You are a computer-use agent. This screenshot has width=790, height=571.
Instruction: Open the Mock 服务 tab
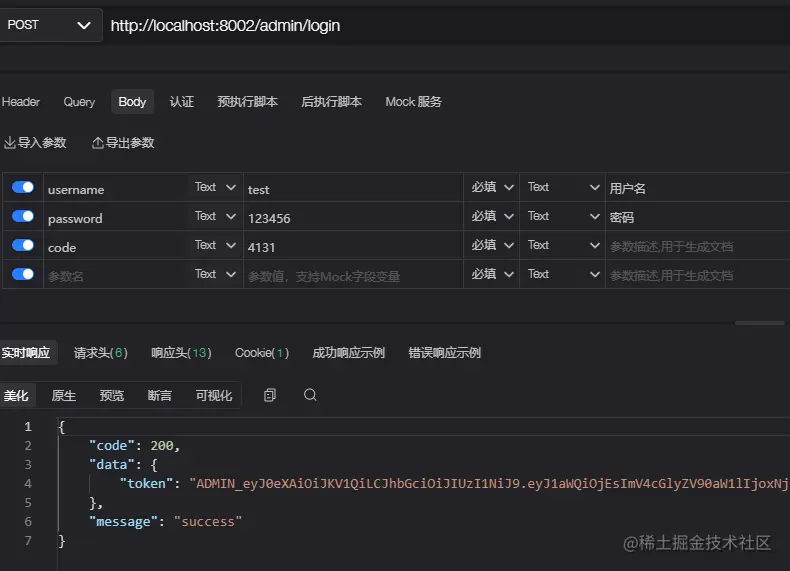point(414,102)
